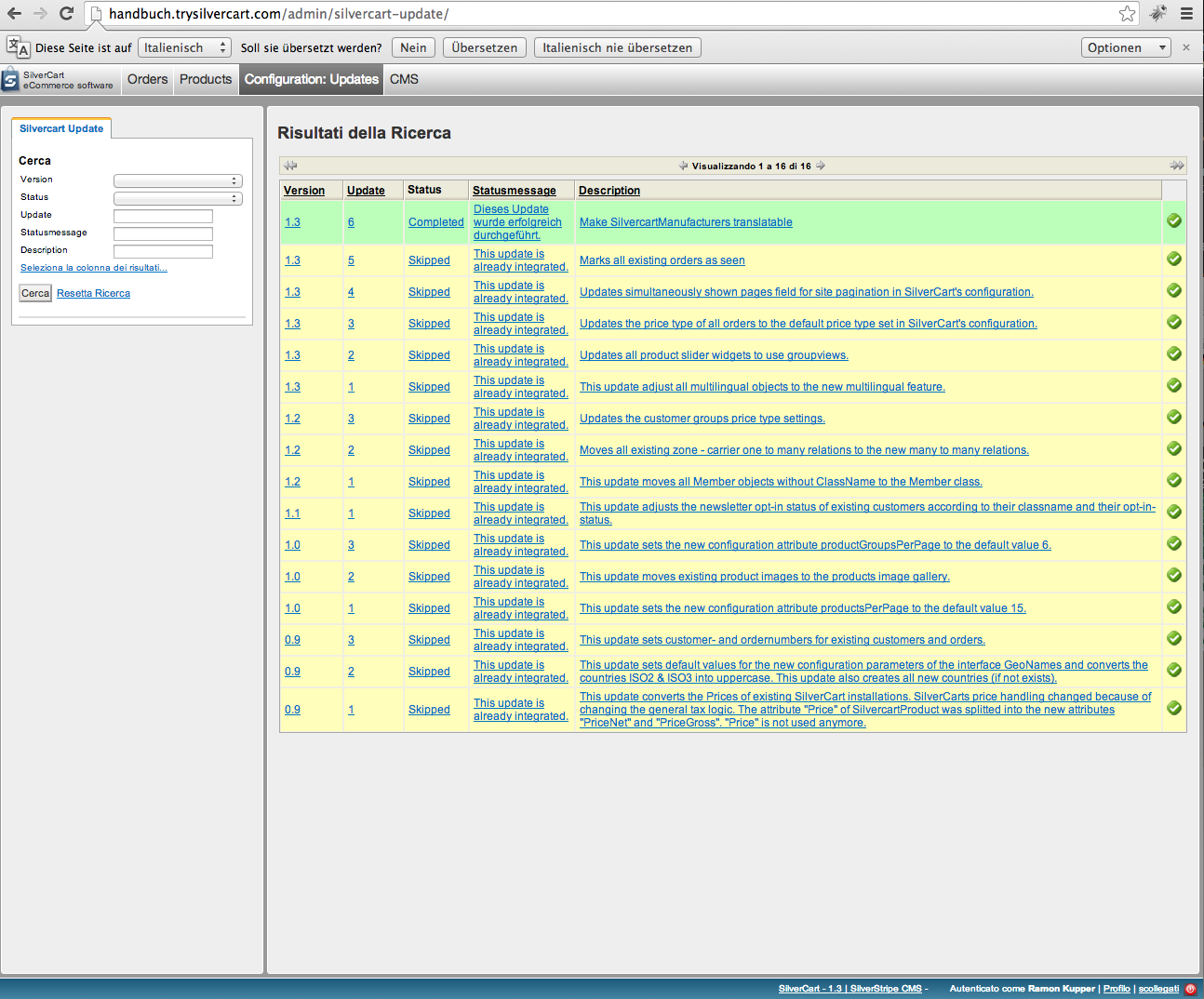
Task: Open the Status filter dropdown
Action: (x=178, y=198)
